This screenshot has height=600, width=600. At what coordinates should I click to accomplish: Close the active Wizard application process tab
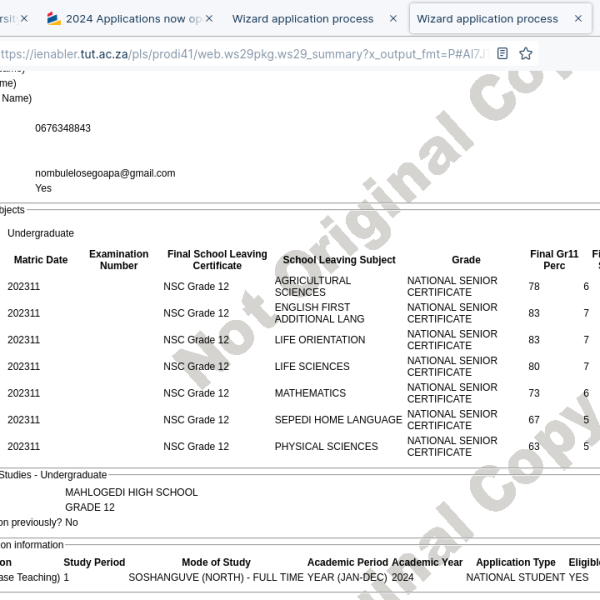[578, 18]
